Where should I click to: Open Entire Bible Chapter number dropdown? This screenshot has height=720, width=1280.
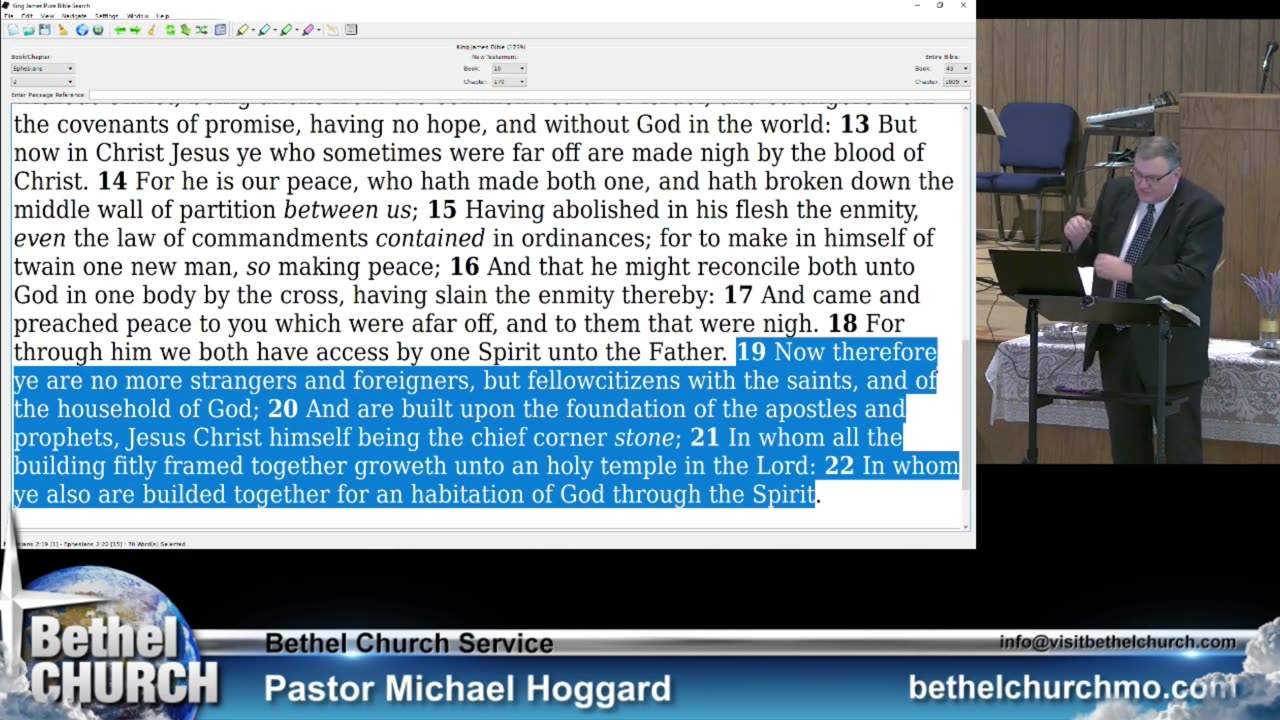(x=956, y=82)
